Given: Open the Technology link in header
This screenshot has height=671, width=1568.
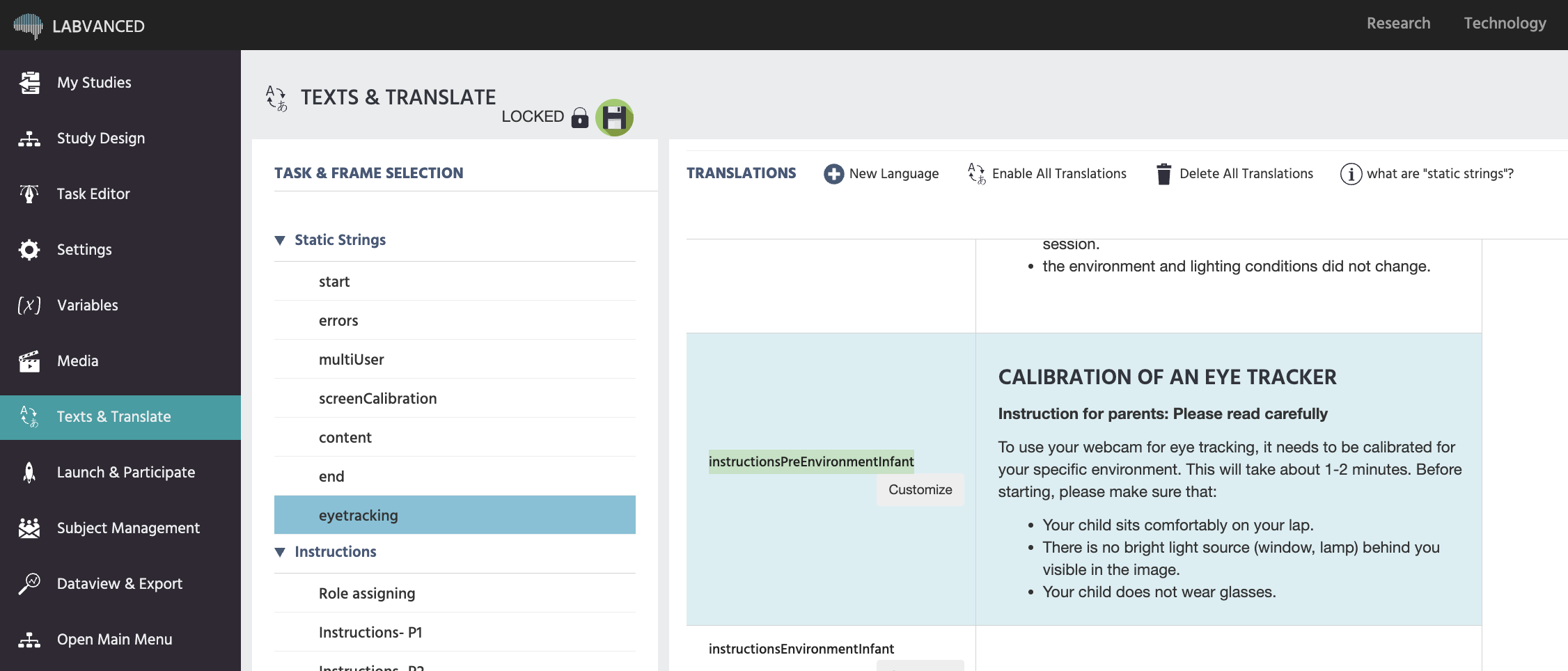Looking at the screenshot, I should [x=1505, y=24].
